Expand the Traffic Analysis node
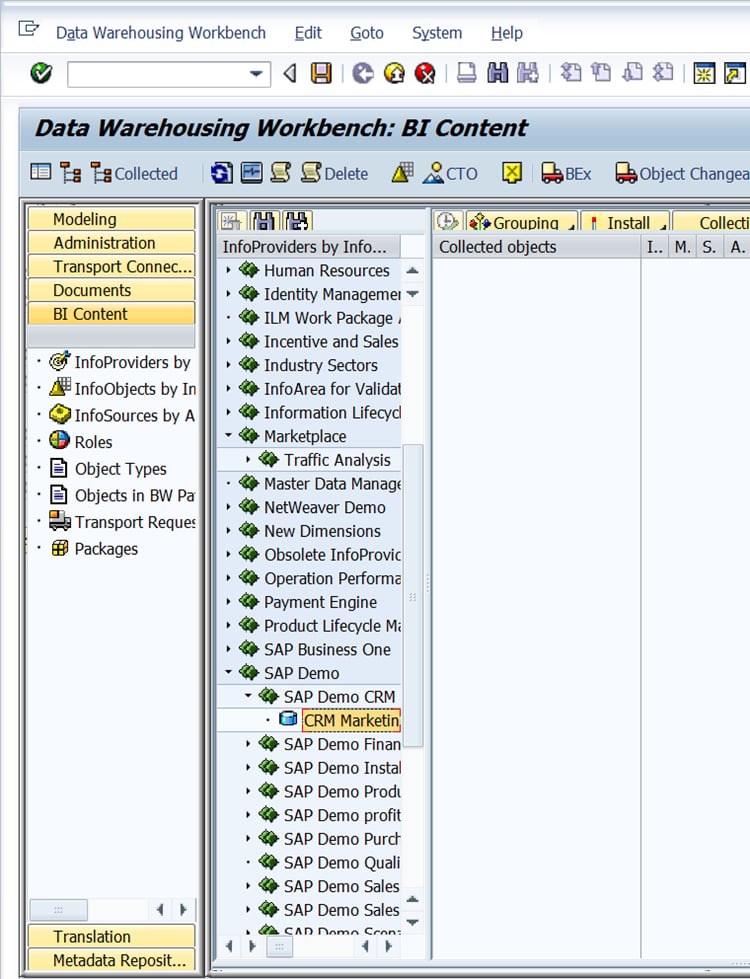The height and width of the screenshot is (979, 750). click(x=249, y=460)
